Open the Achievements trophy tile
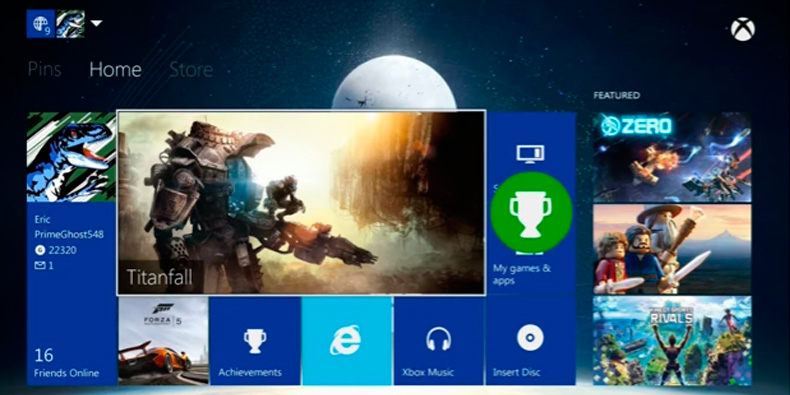This screenshot has height=395, width=790. [x=255, y=341]
